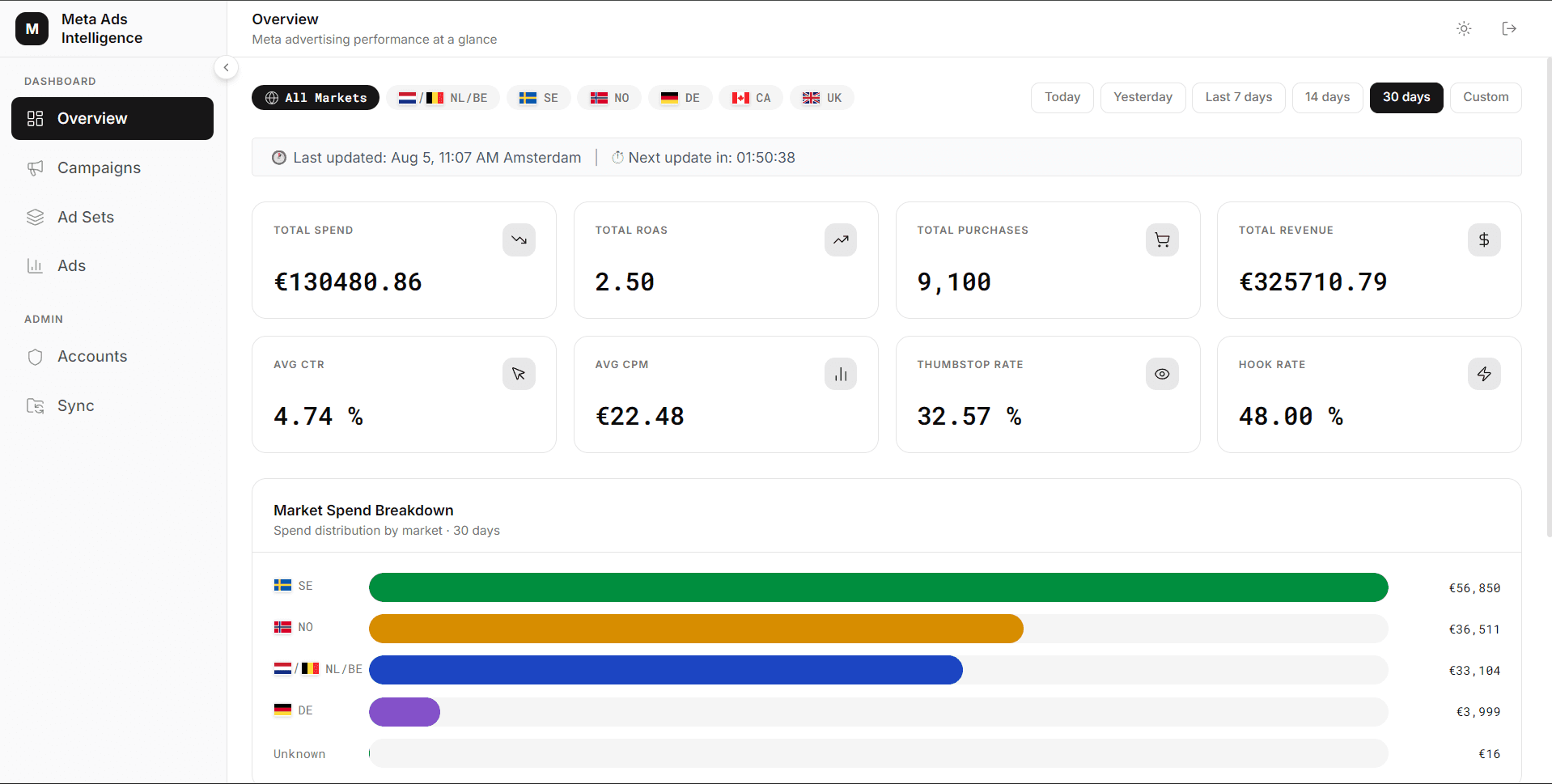Select the 30 days range

(x=1406, y=97)
